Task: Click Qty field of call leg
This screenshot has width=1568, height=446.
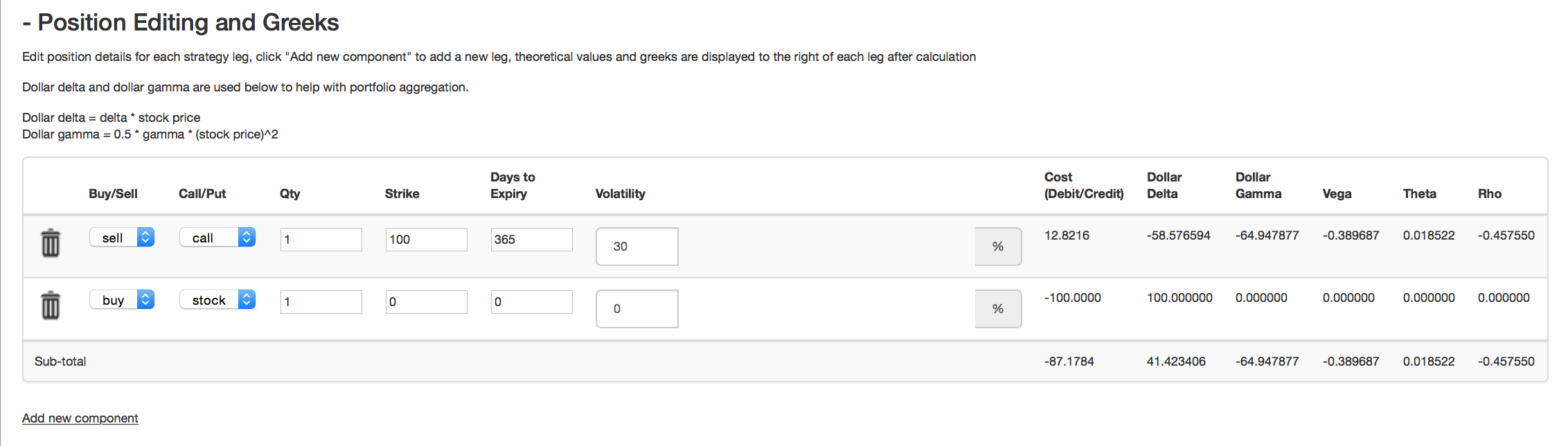Action: tap(321, 240)
